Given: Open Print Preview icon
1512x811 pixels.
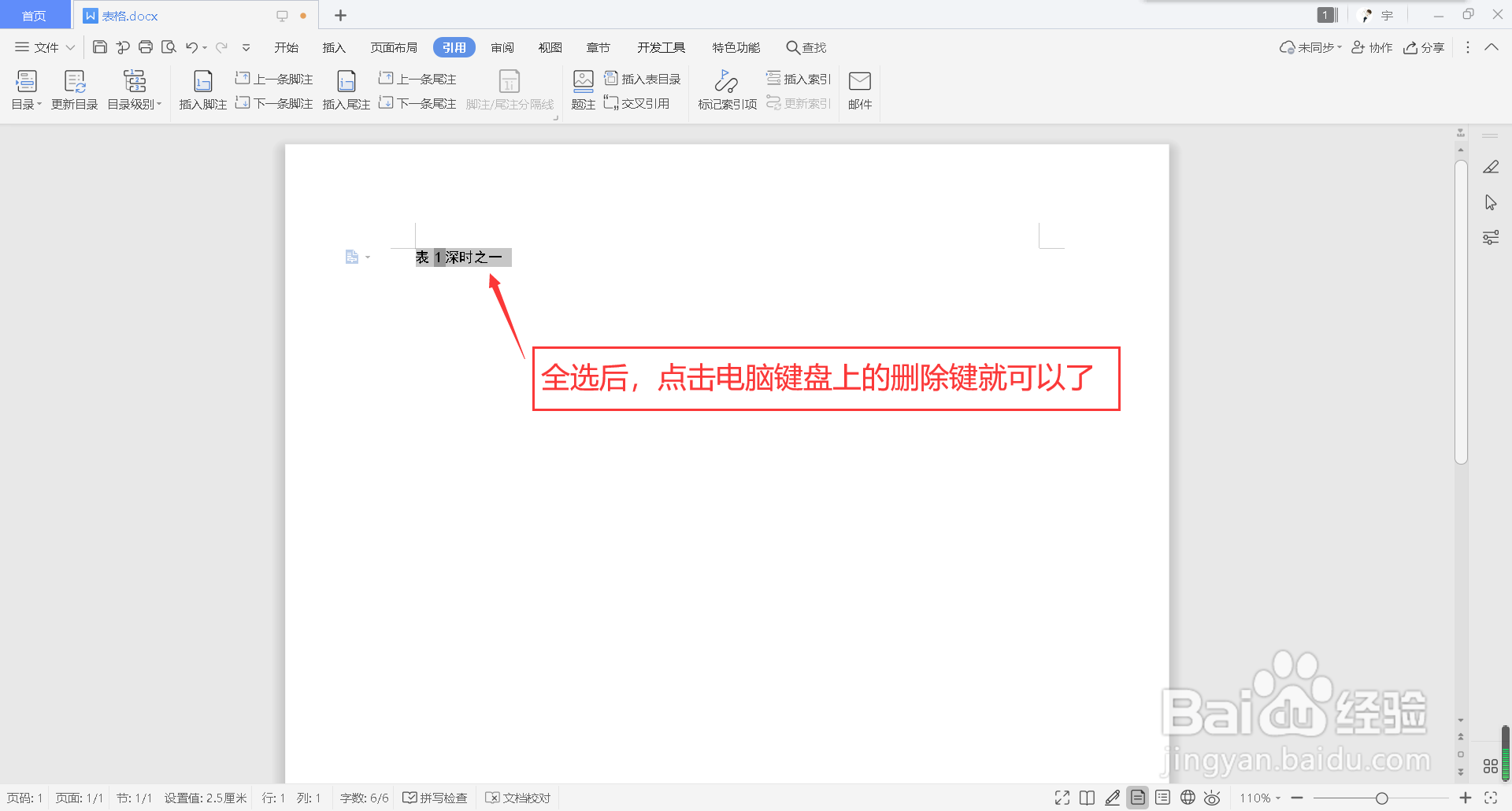Looking at the screenshot, I should click(169, 47).
